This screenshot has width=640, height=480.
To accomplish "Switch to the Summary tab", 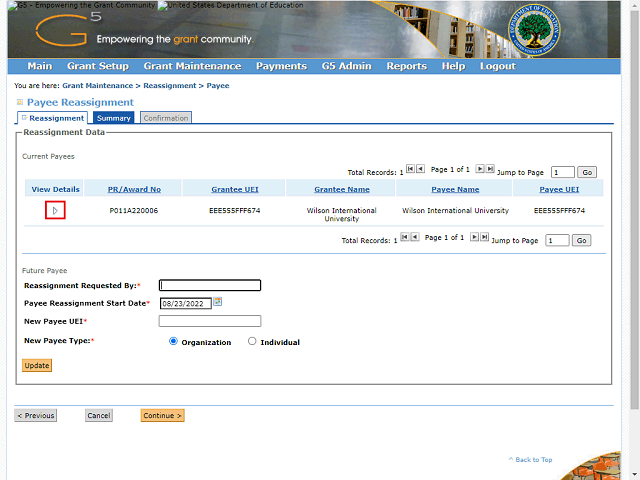I will tap(113, 118).
